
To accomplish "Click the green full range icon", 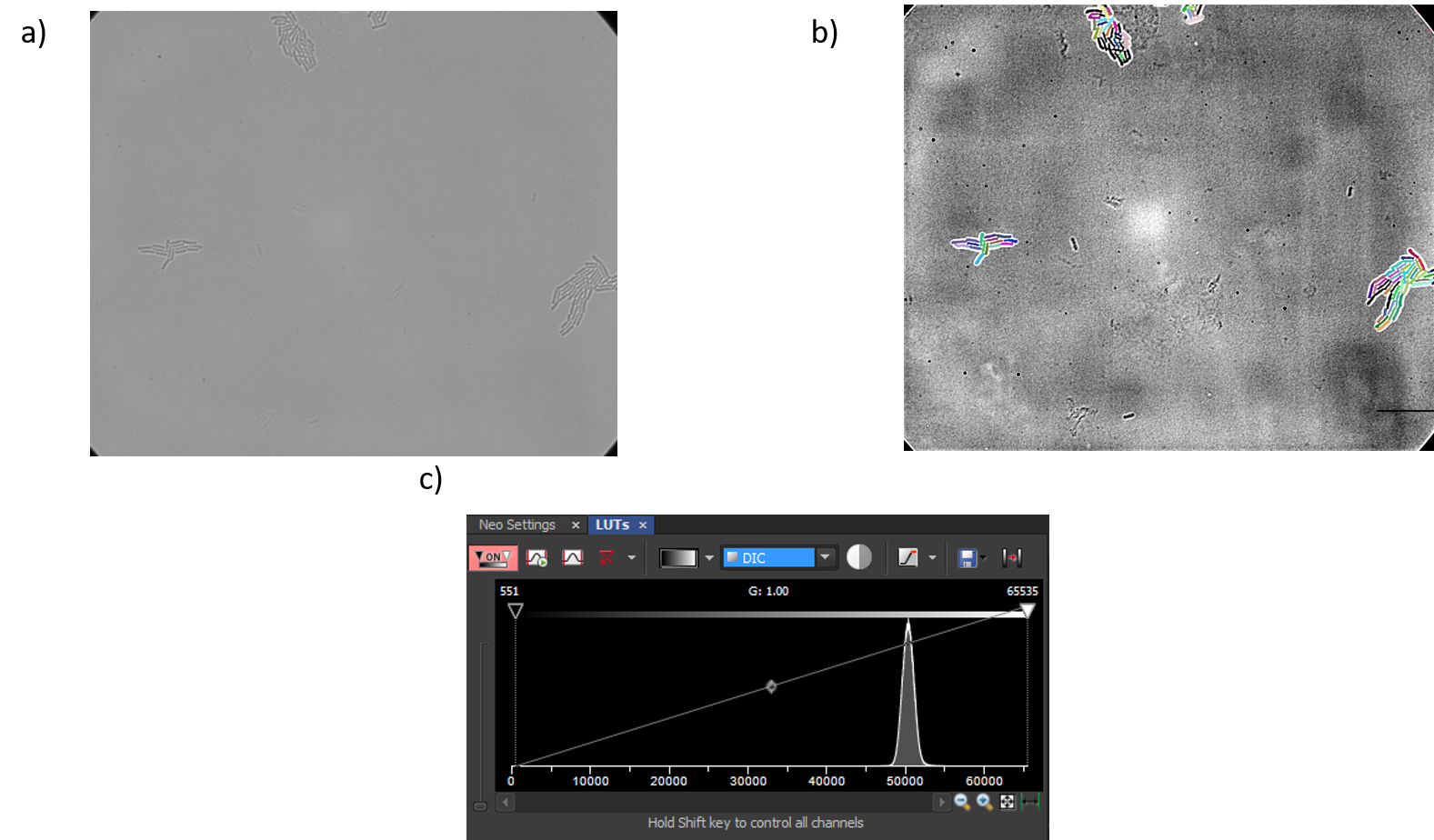I will coord(1030,802).
